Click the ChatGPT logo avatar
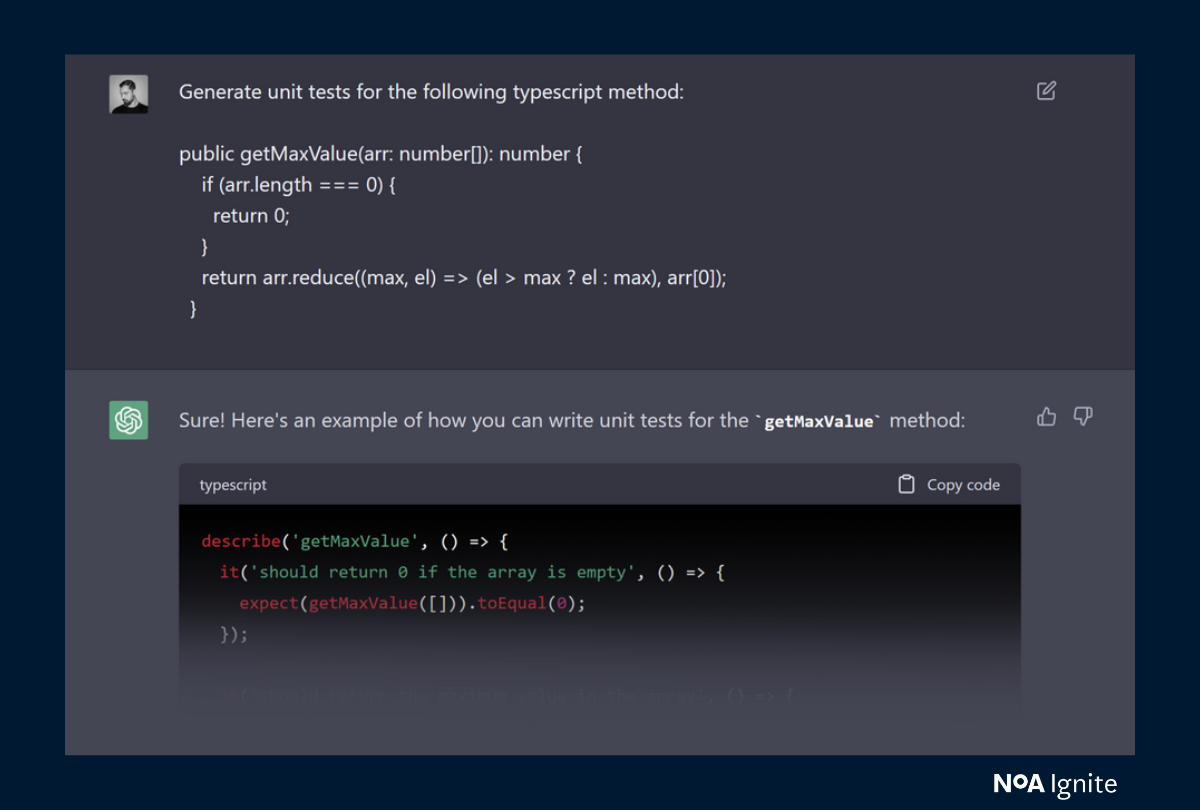The image size is (1200, 810). pyautogui.click(x=129, y=420)
